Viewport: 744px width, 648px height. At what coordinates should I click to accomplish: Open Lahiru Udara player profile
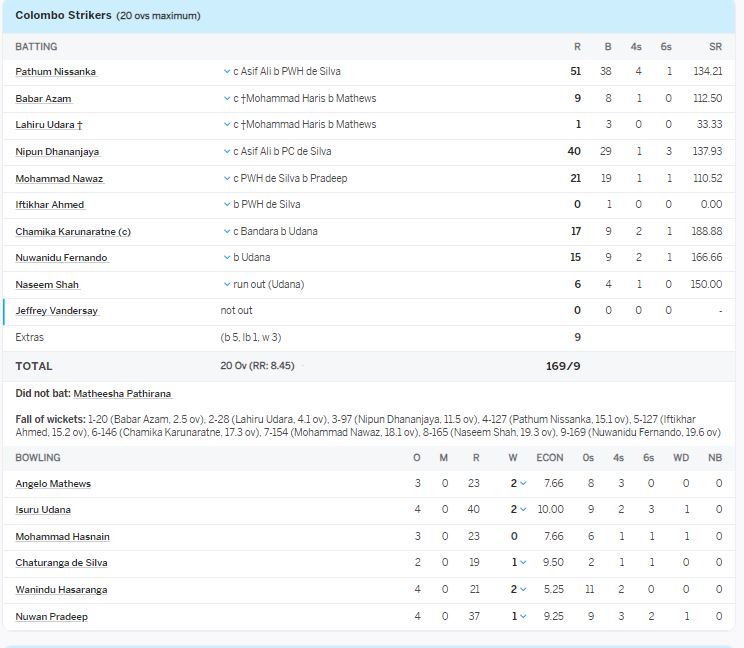[48, 125]
